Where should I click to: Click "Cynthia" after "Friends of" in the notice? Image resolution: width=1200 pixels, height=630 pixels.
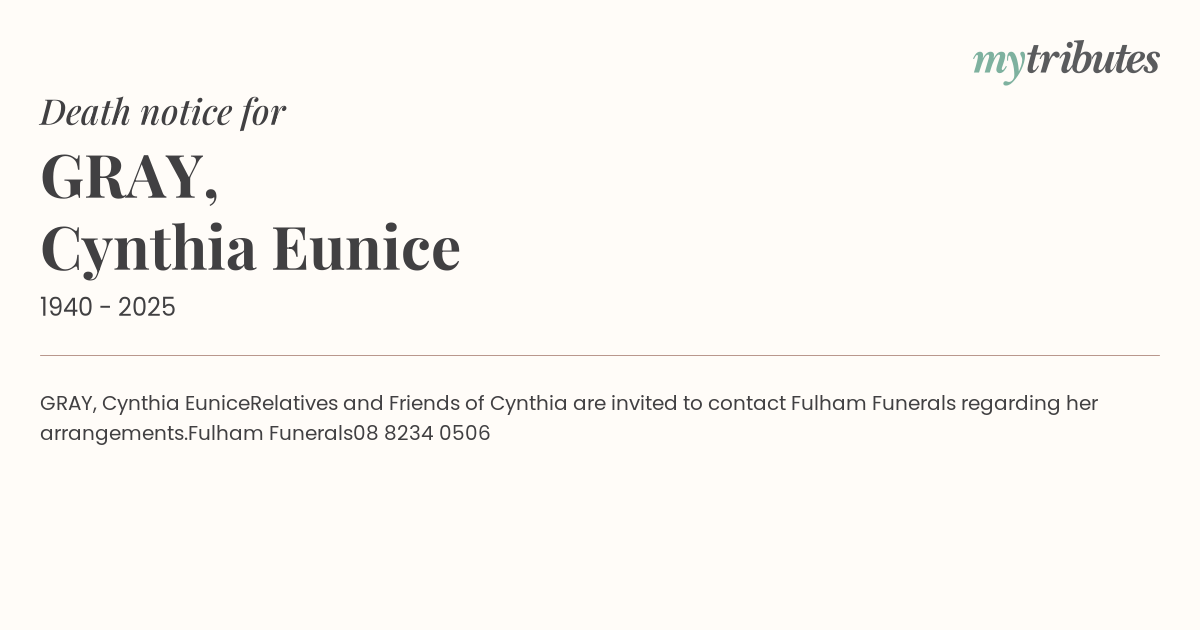(x=528, y=404)
